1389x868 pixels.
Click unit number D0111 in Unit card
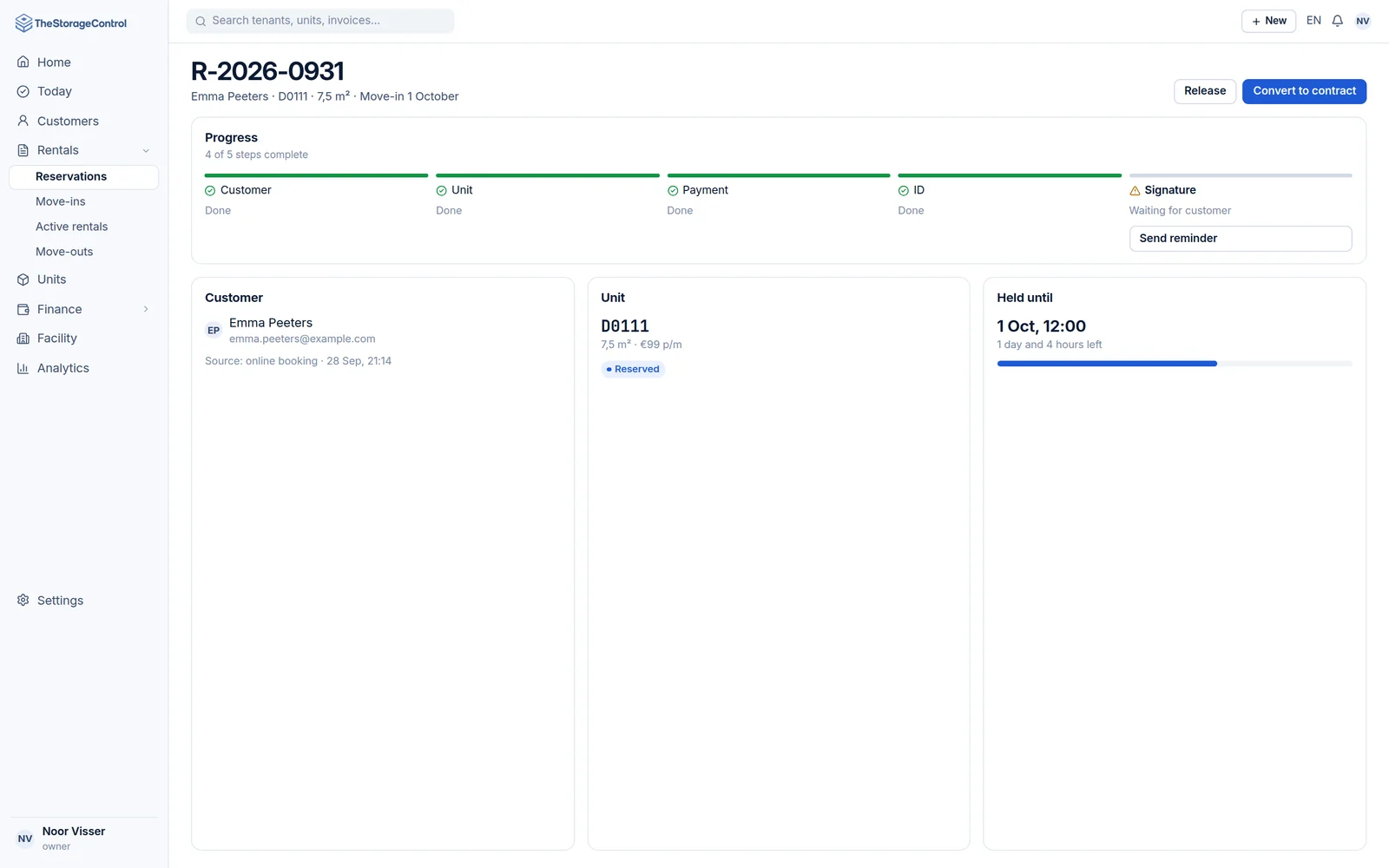click(625, 326)
